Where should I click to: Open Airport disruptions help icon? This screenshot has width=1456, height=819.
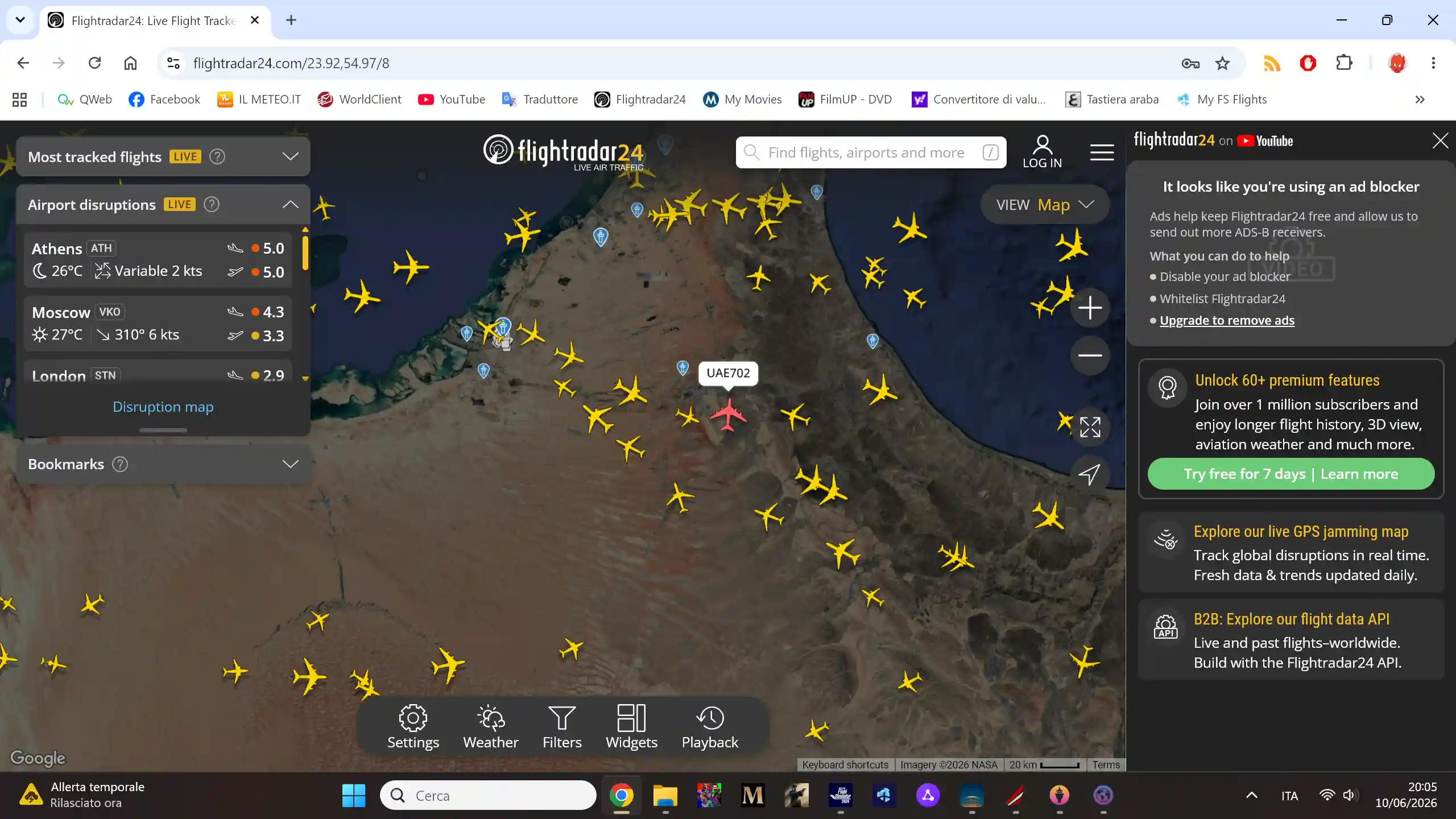[212, 204]
